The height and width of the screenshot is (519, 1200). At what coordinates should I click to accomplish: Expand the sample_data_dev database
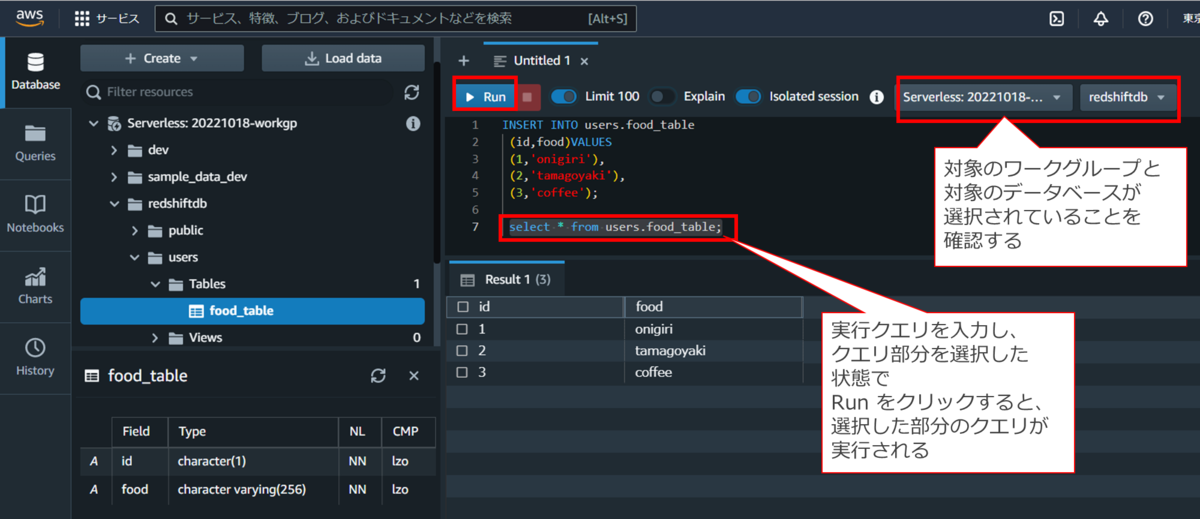(x=114, y=177)
